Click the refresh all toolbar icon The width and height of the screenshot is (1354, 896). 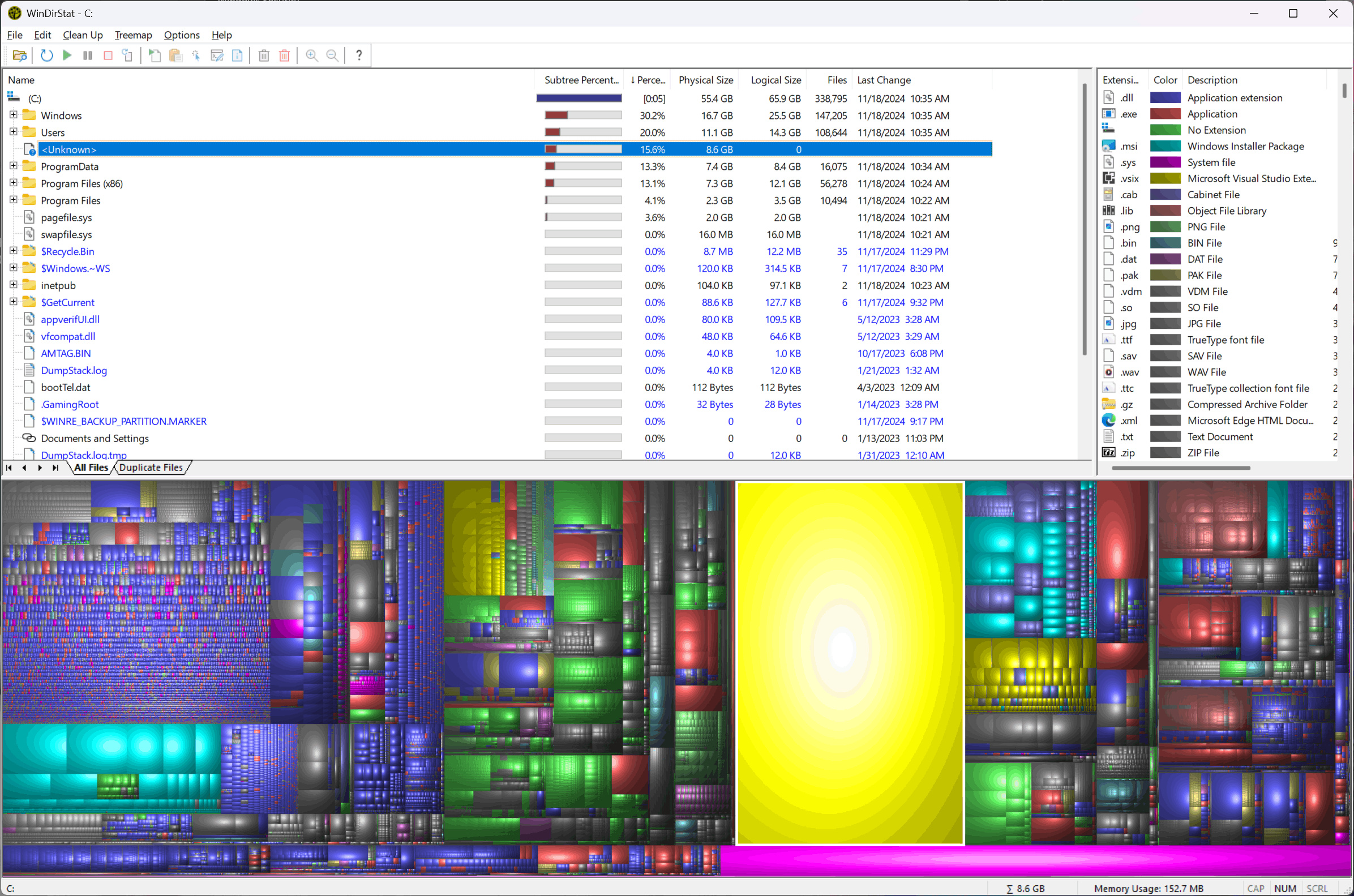(47, 55)
